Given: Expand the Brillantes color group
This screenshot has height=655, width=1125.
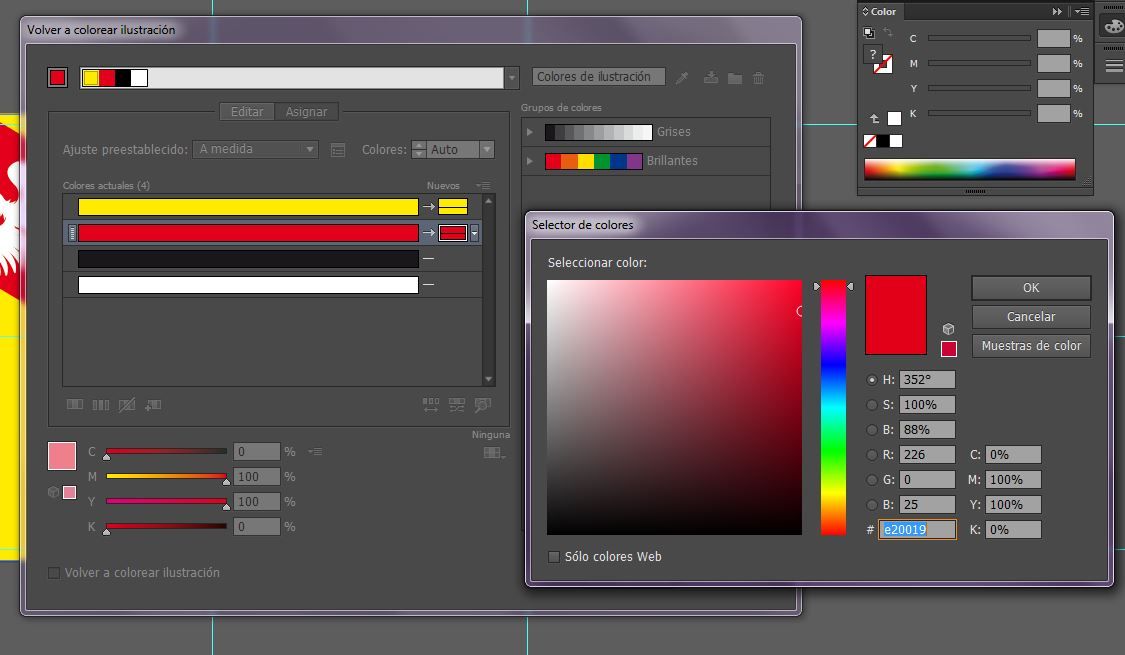Looking at the screenshot, I should pos(530,160).
